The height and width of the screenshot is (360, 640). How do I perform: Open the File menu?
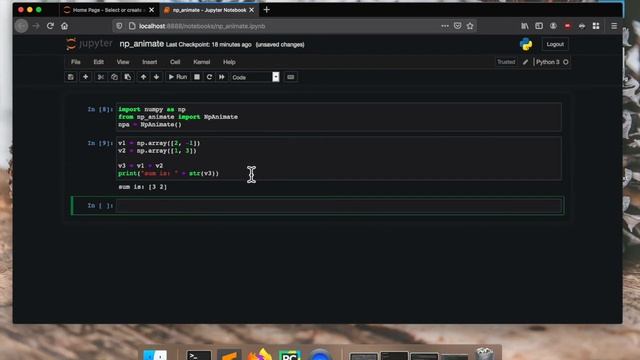click(76, 62)
